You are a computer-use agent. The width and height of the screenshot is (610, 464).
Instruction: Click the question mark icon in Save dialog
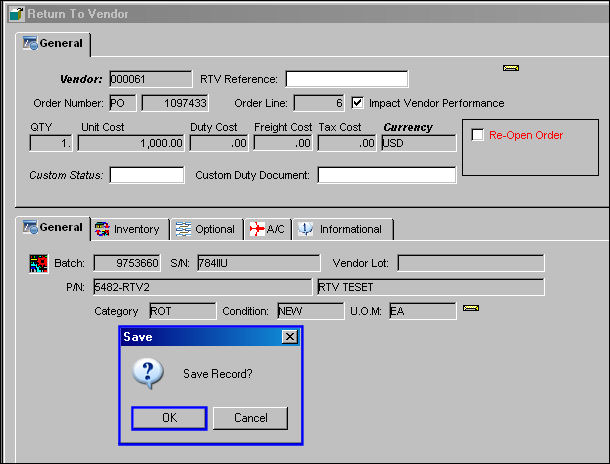coord(148,373)
